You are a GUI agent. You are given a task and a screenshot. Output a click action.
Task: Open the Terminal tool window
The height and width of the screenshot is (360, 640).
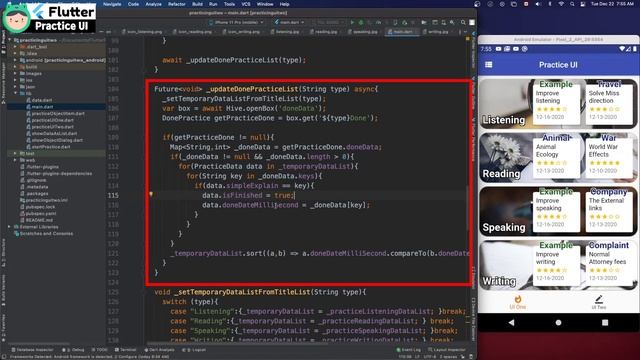[x=125, y=350]
